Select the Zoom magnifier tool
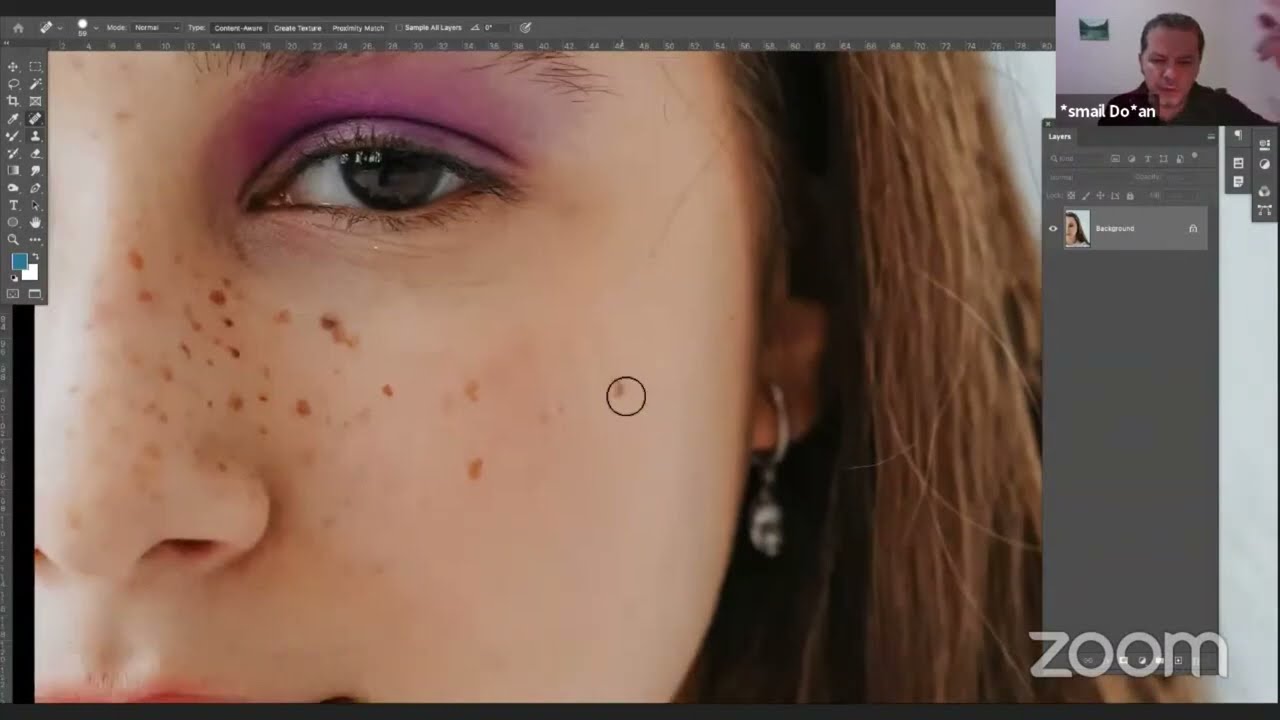The height and width of the screenshot is (720, 1280). point(13,238)
